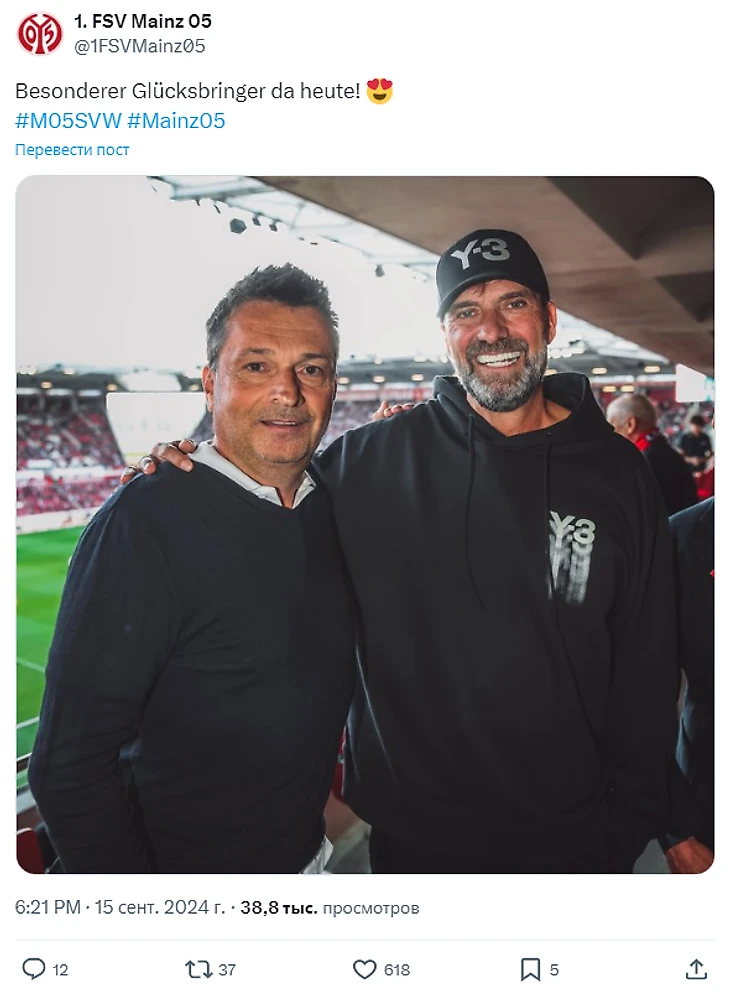Click the 6:21 PM timestamp
This screenshot has height=996, width=730.
pyautogui.click(x=47, y=908)
